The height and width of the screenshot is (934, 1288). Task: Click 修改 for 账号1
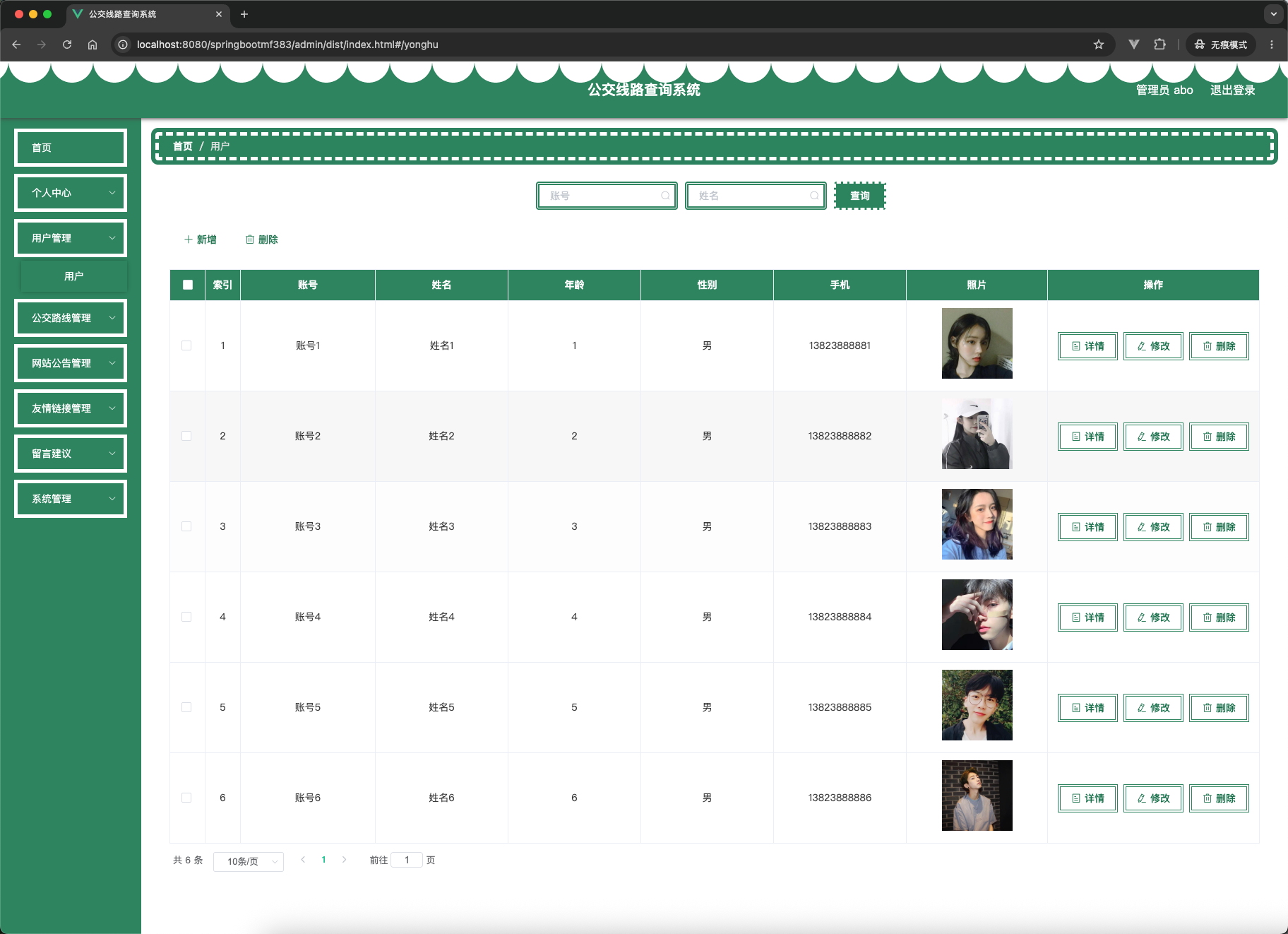tap(1153, 346)
